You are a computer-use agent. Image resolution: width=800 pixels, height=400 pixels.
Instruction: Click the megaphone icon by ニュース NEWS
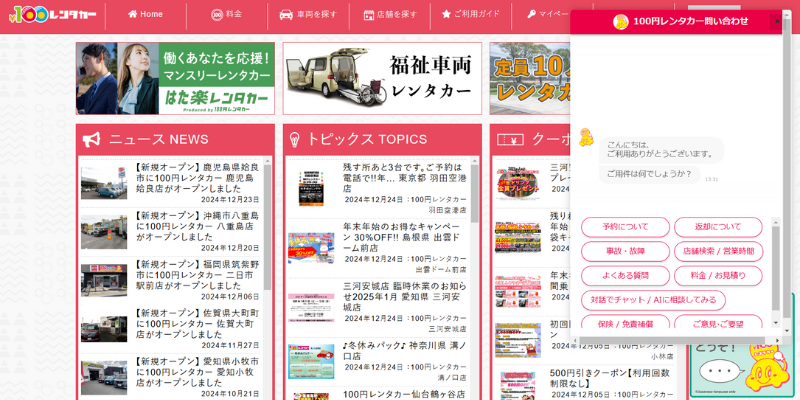91,139
